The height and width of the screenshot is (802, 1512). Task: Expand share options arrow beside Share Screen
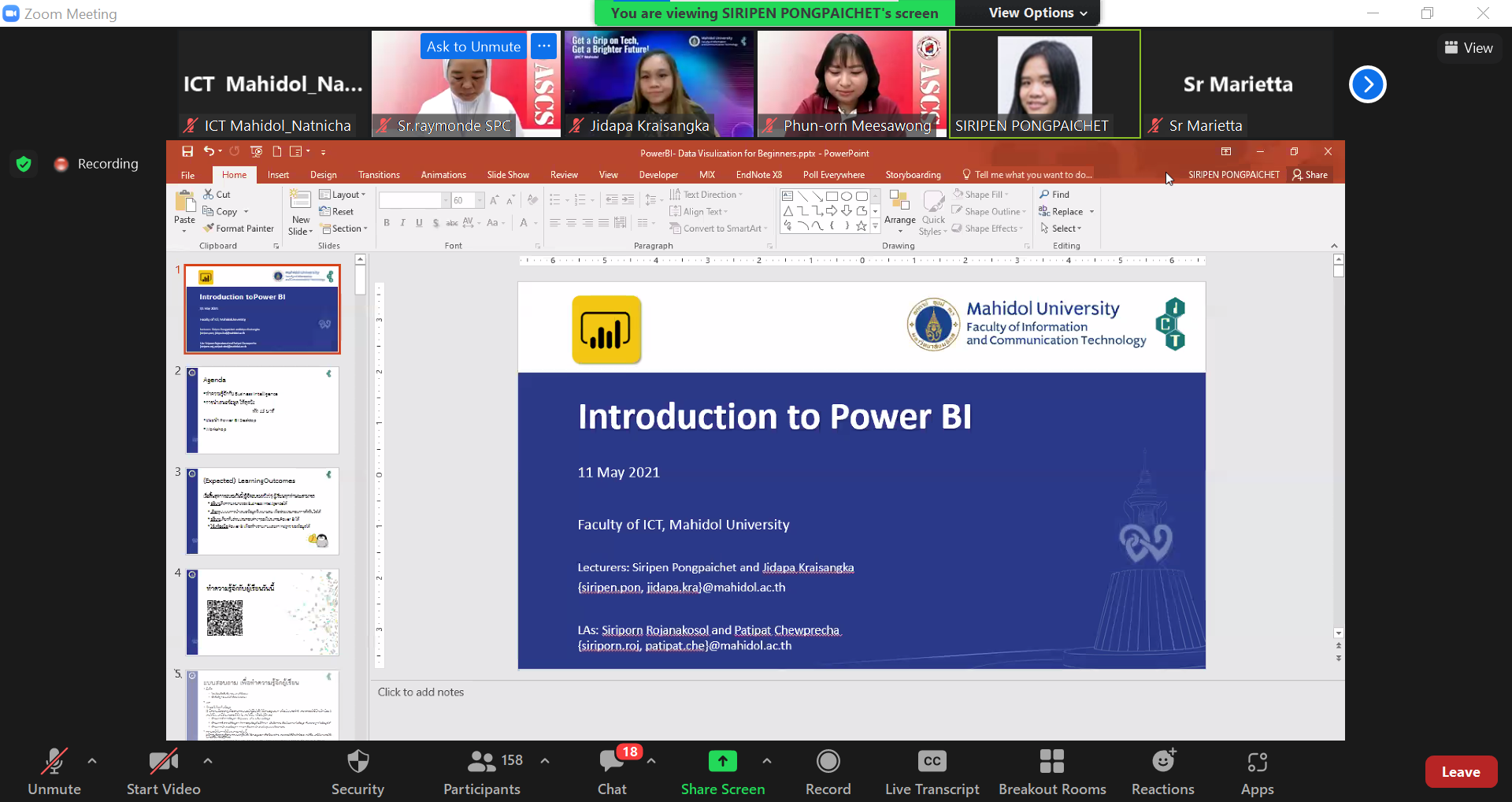tap(767, 761)
